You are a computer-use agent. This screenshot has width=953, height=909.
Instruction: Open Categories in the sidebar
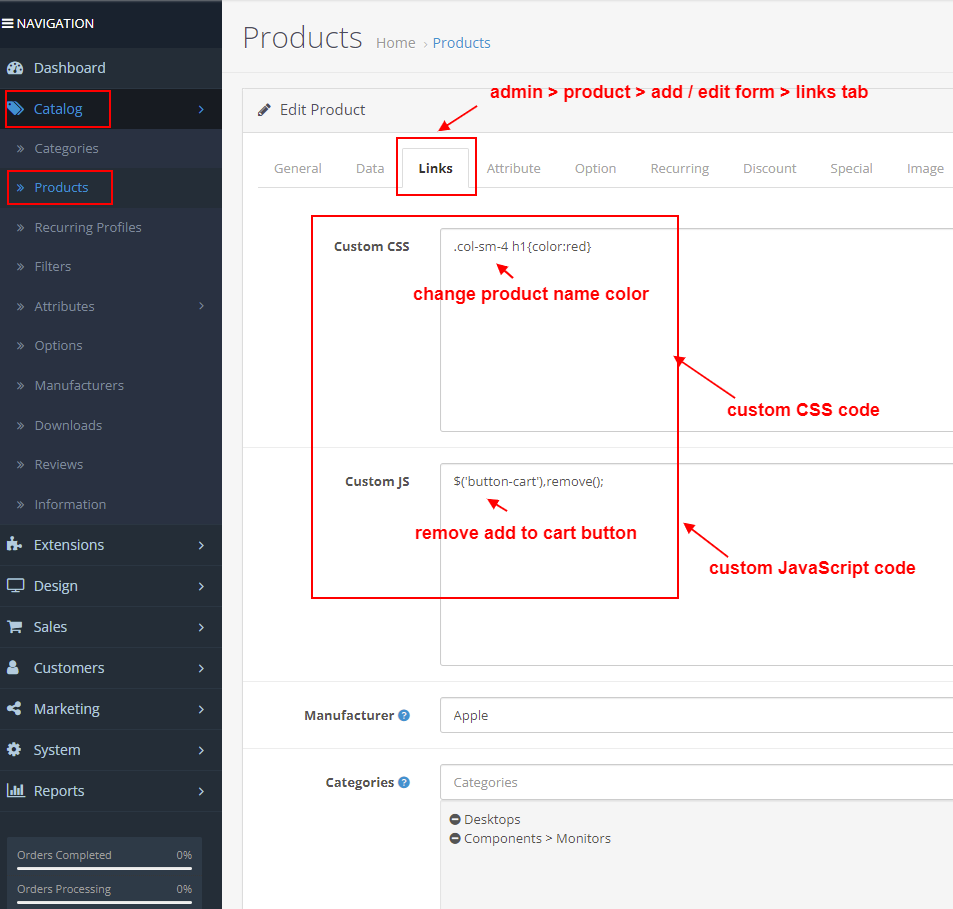(66, 148)
